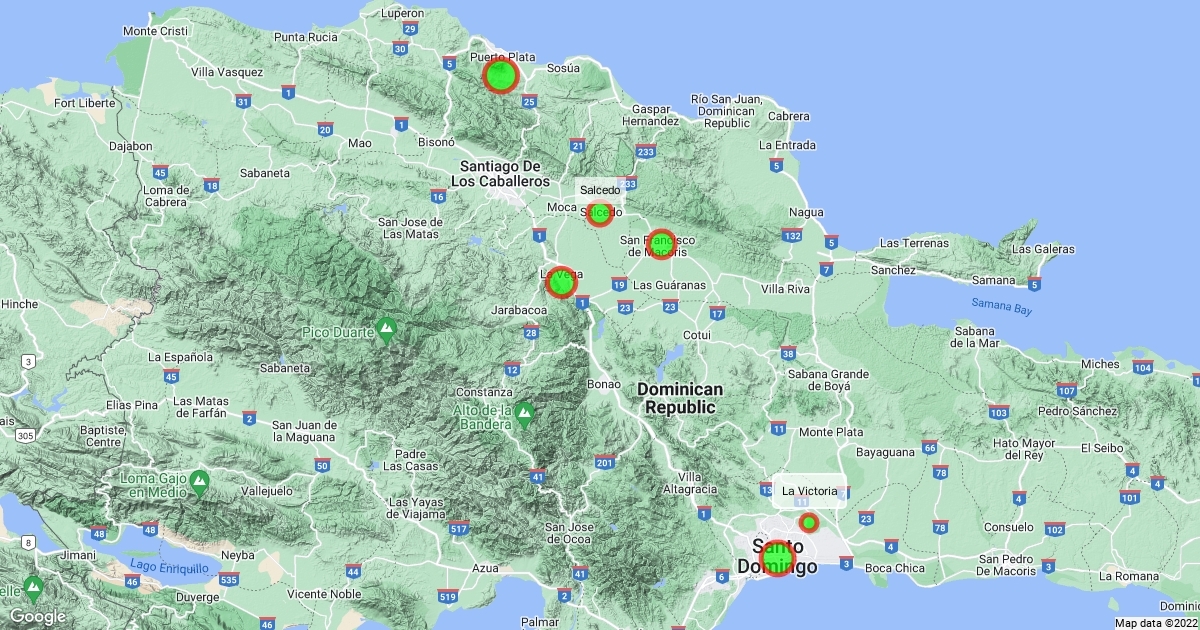Click the route 535 shield near Neyba
Viewport: 1200px width, 630px height.
click(229, 579)
